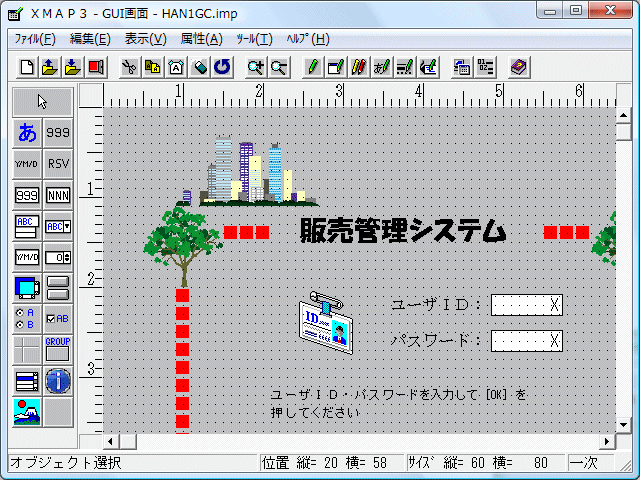Click the window with pencil icon
This screenshot has width=640, height=480.
336,67
